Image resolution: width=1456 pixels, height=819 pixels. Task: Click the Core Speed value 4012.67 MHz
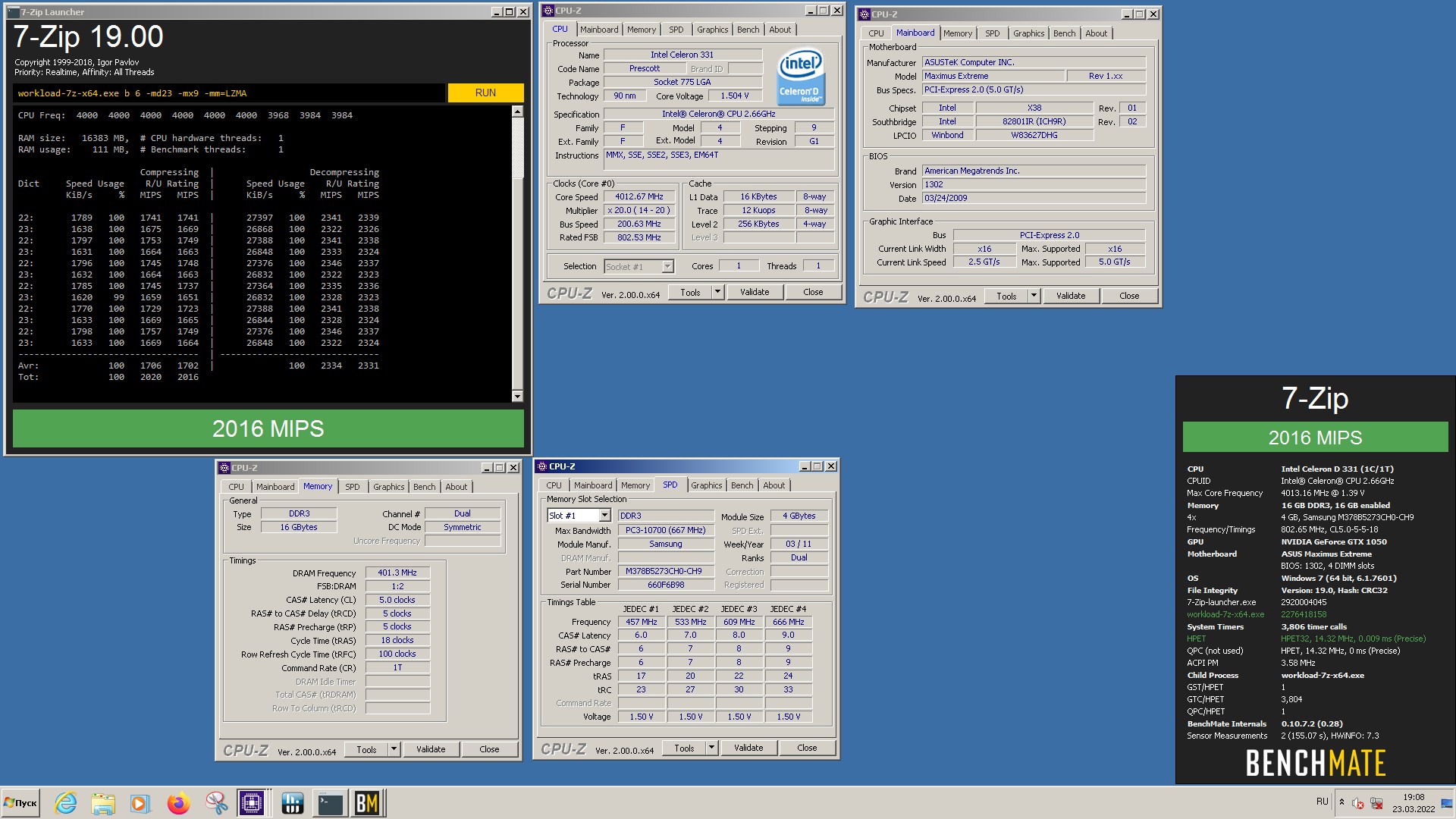639,196
